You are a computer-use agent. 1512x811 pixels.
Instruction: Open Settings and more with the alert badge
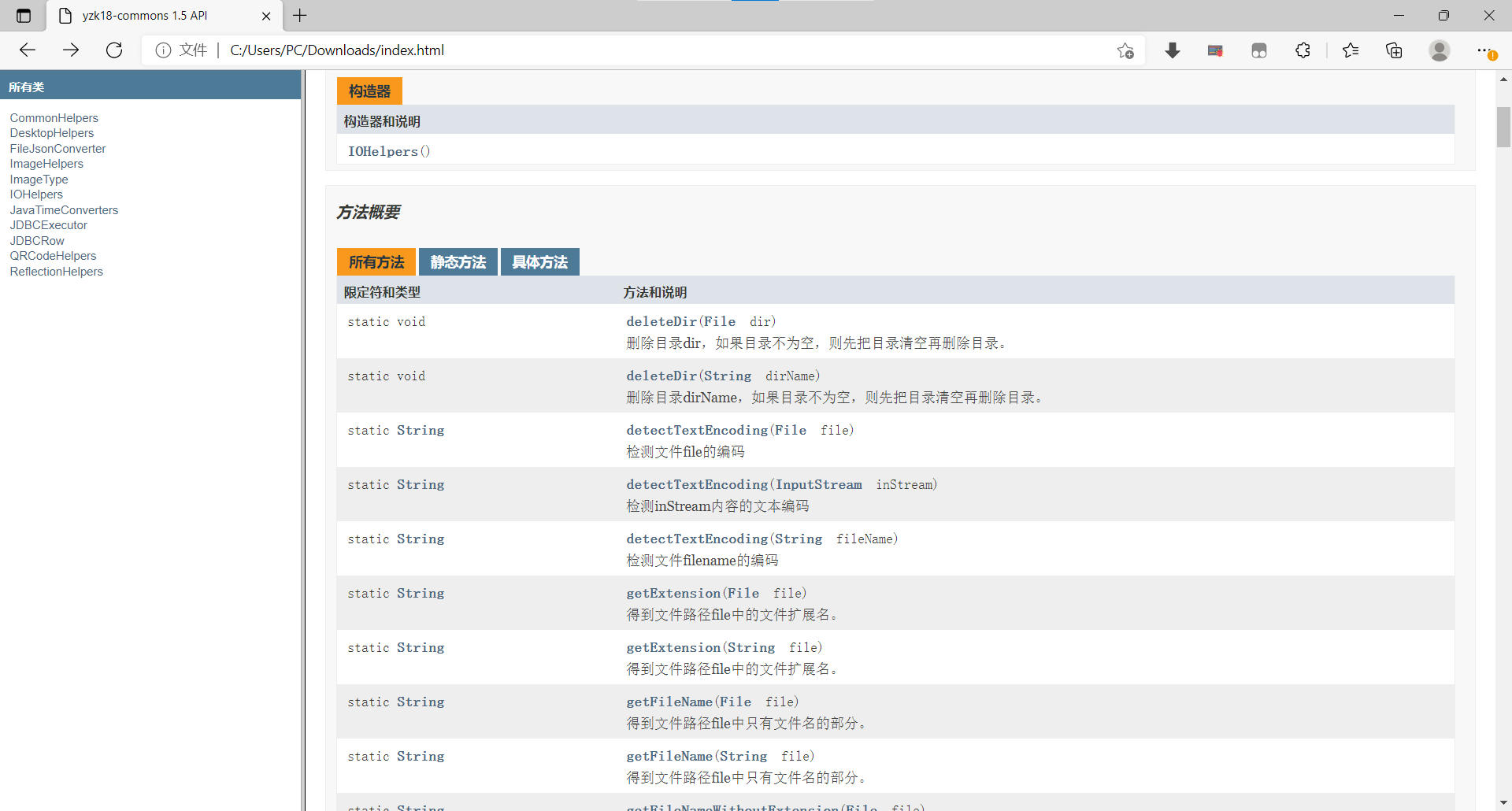click(1488, 50)
